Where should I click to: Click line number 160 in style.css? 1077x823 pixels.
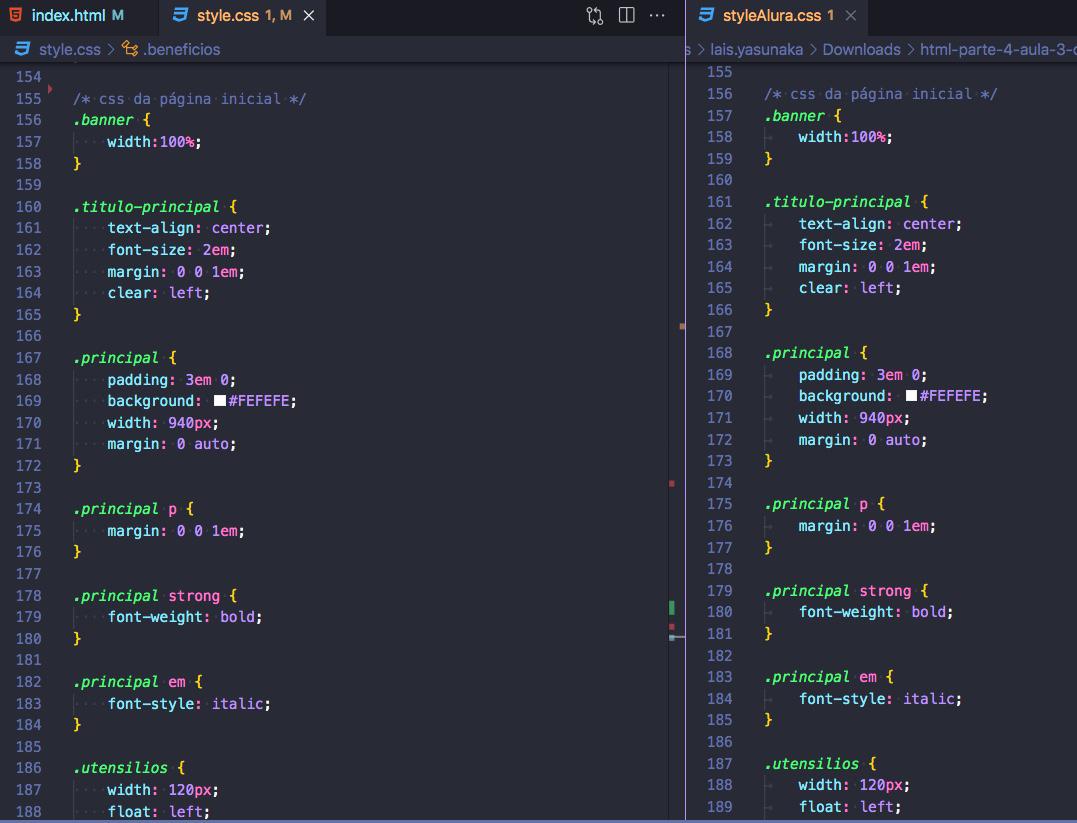[28, 207]
